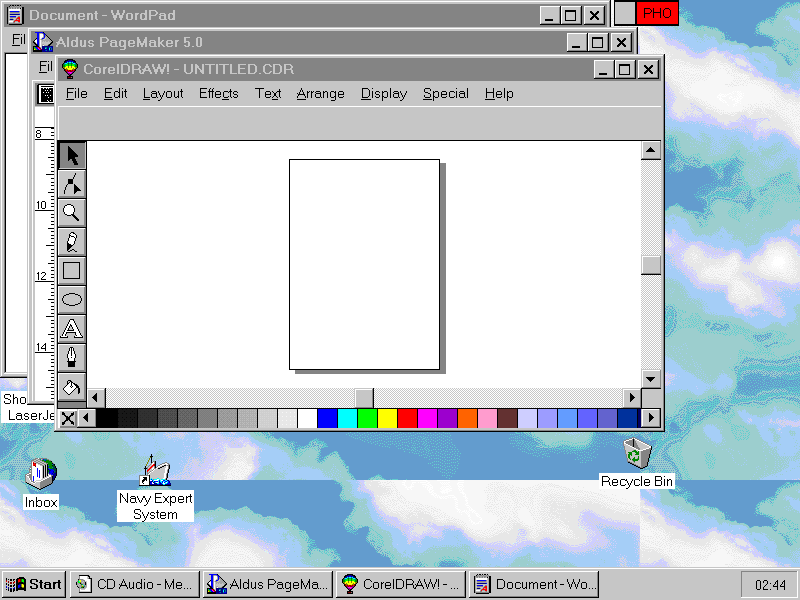Screen dimensions: 800x600
Task: Pick the blue palette swatch
Action: pos(327,419)
